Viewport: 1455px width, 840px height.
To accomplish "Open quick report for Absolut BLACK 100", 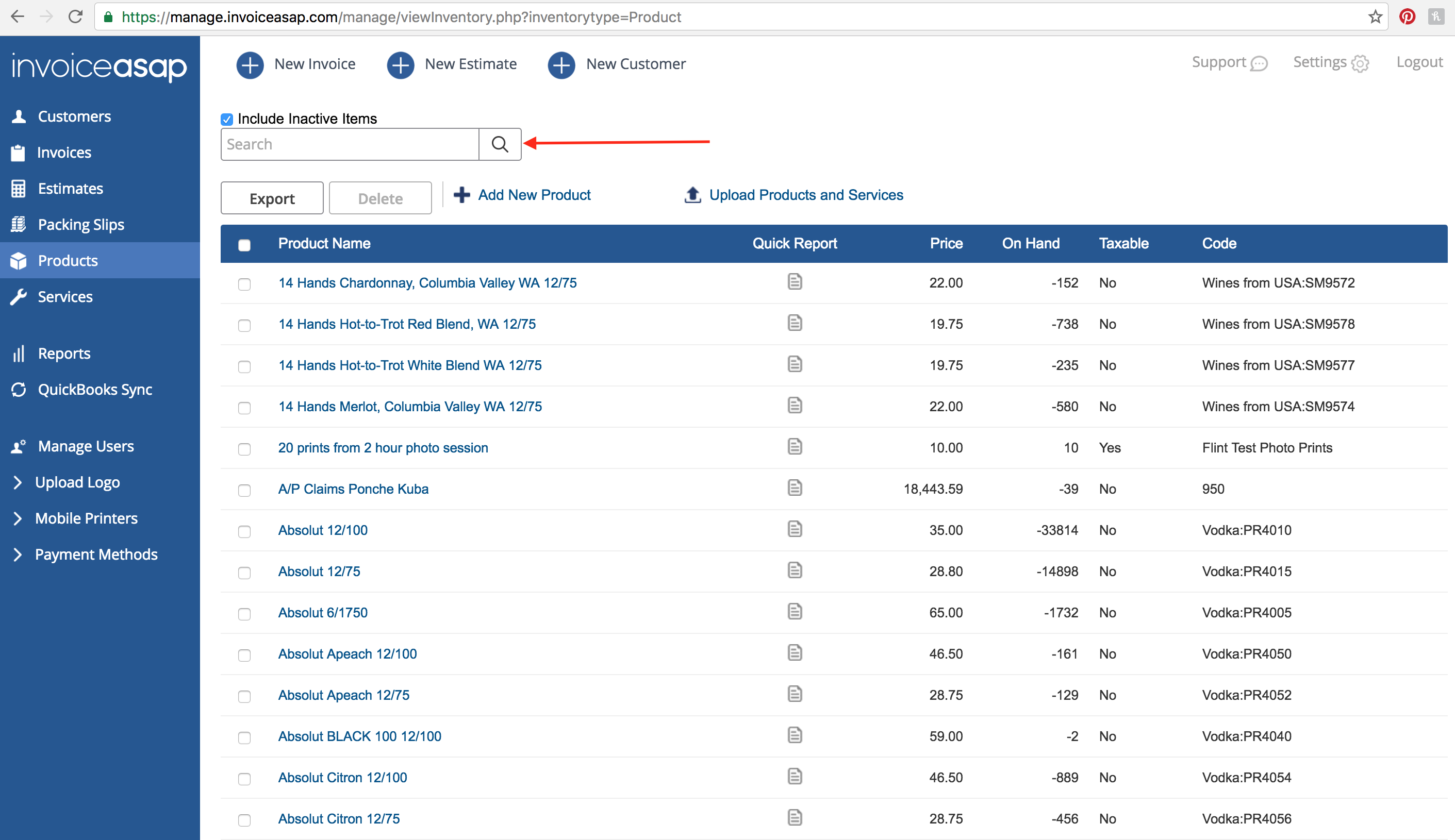I will pyautogui.click(x=795, y=735).
